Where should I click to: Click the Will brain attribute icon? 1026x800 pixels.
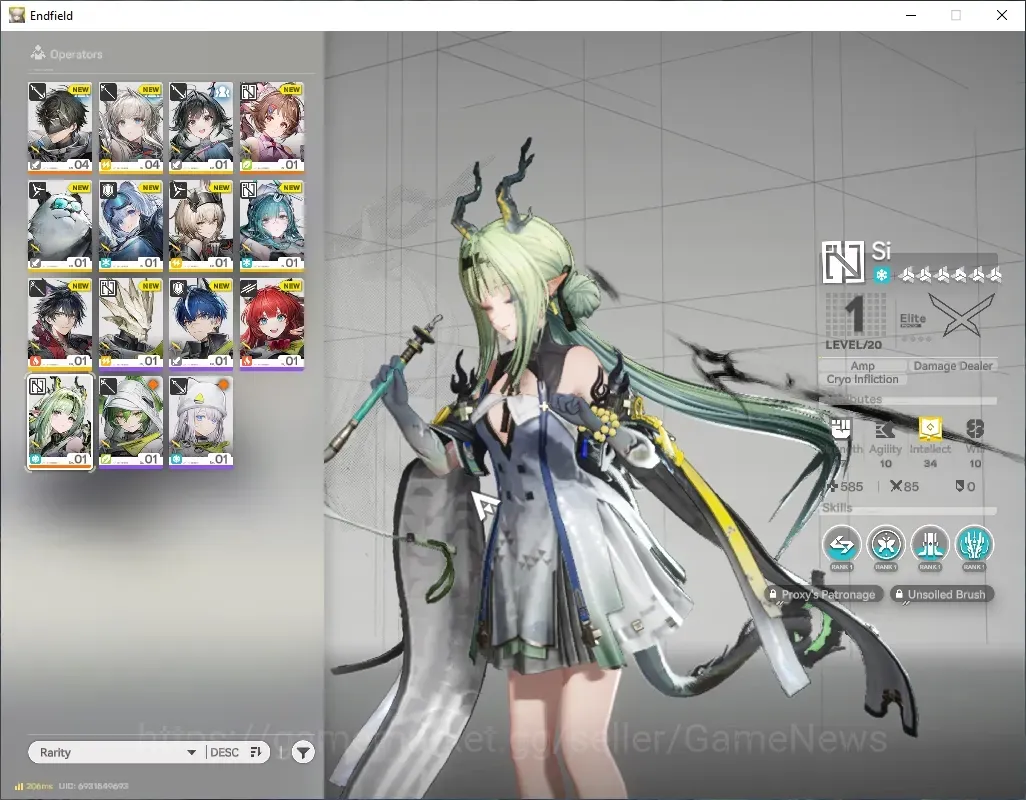coord(975,429)
